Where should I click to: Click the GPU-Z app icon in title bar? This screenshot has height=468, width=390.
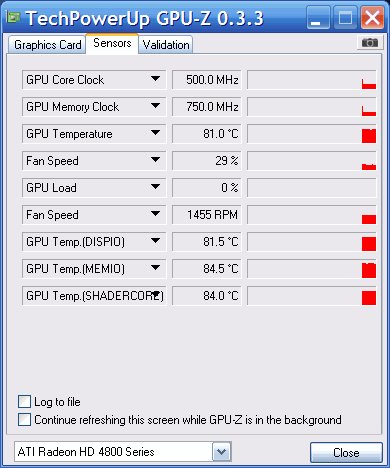point(13,17)
